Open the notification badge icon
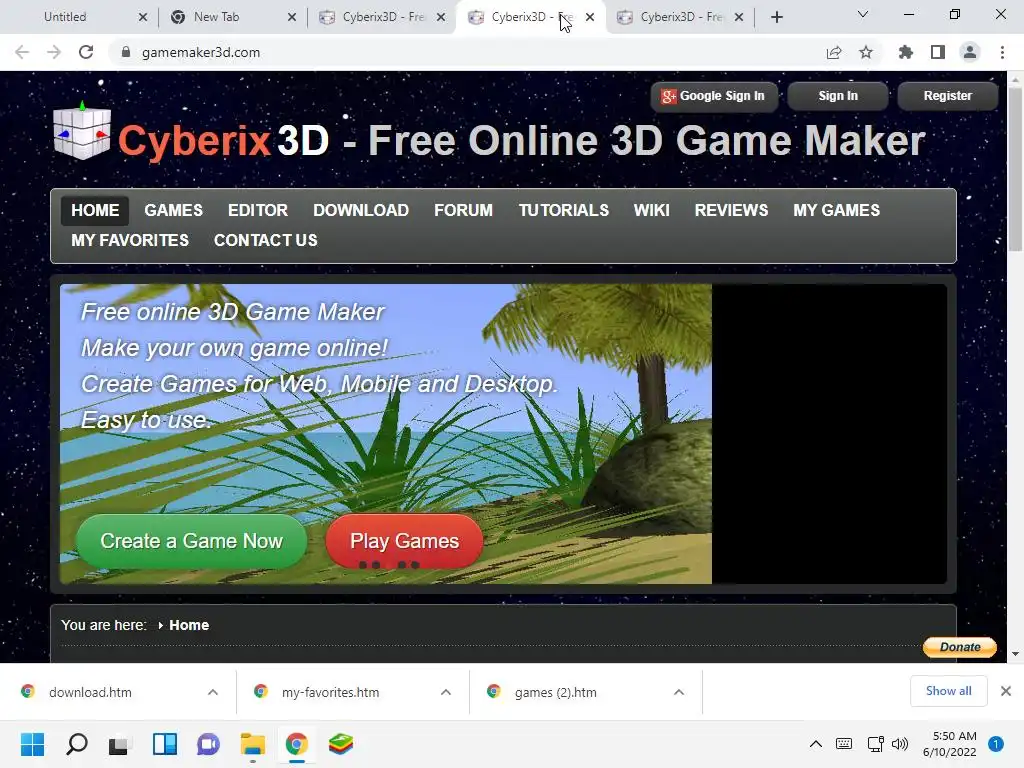The width and height of the screenshot is (1024, 768). pos(996,744)
